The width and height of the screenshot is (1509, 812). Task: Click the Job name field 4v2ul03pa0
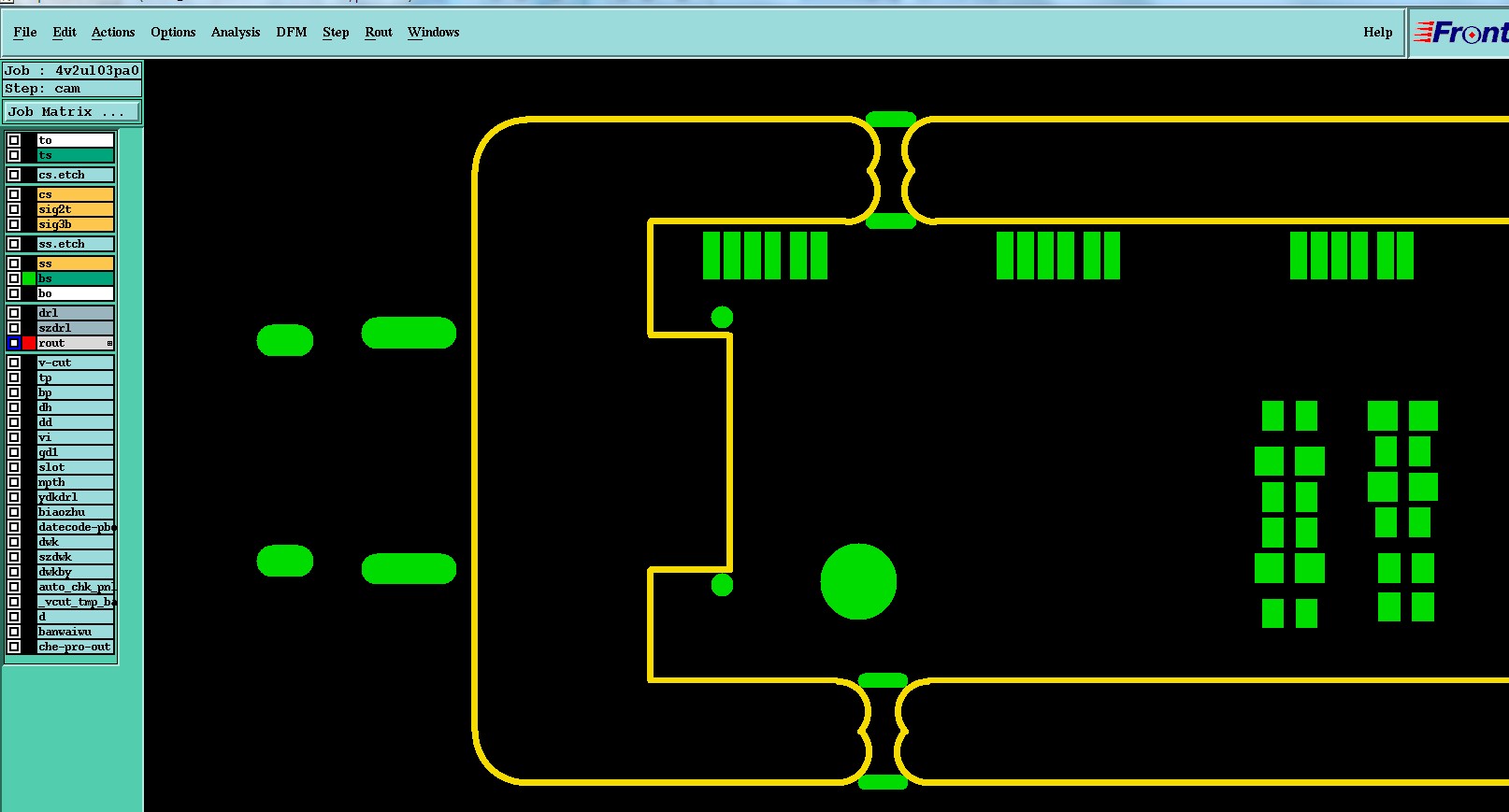coord(72,70)
